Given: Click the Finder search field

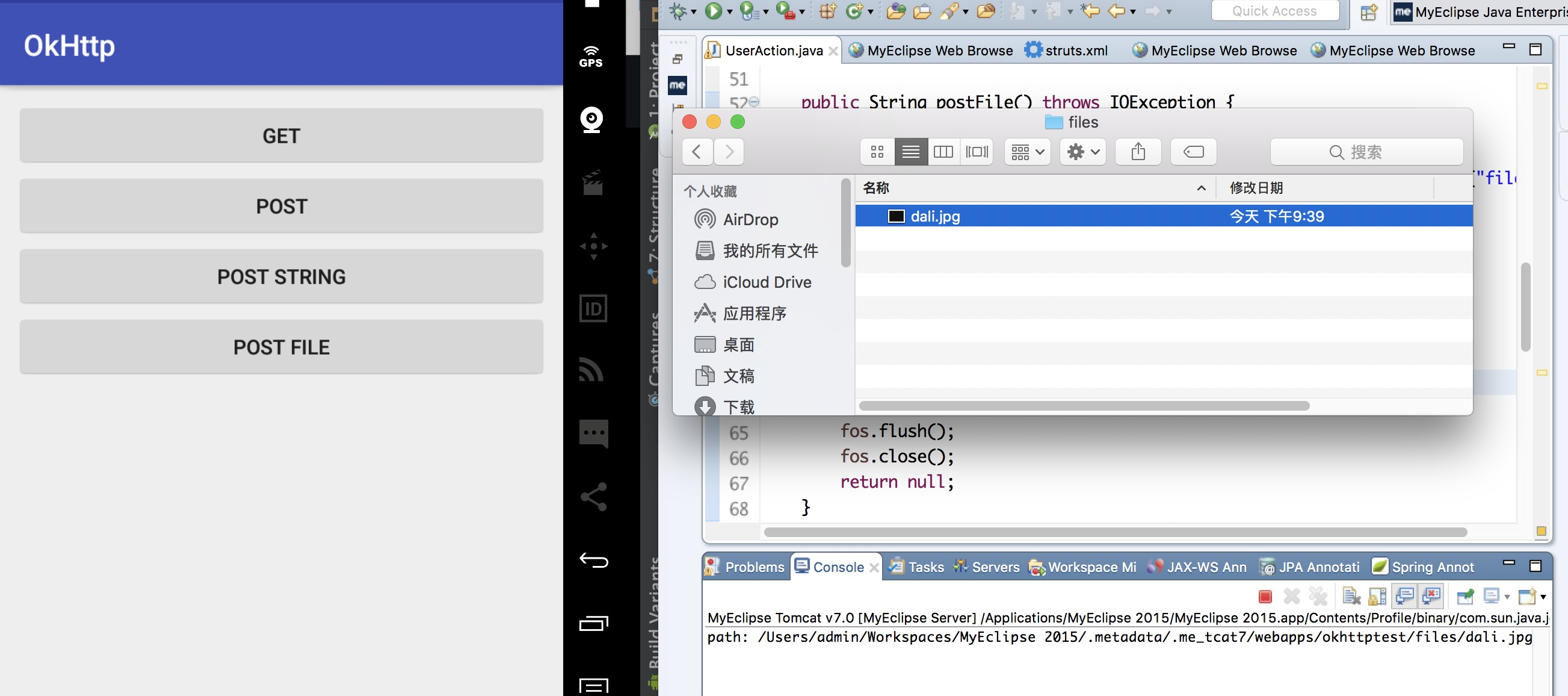Looking at the screenshot, I should tap(1366, 152).
